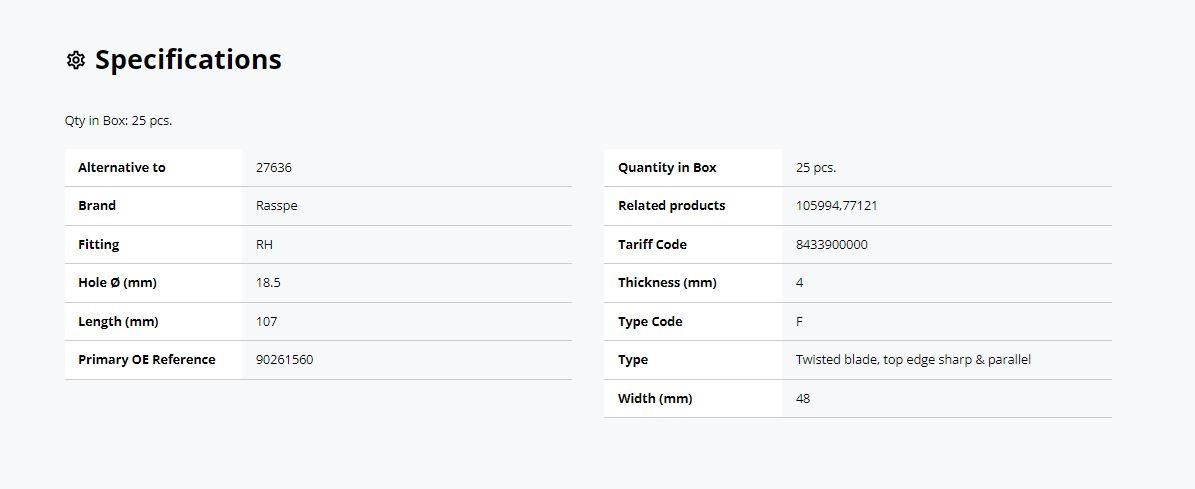Click the Alternative to label cell

tap(153, 168)
